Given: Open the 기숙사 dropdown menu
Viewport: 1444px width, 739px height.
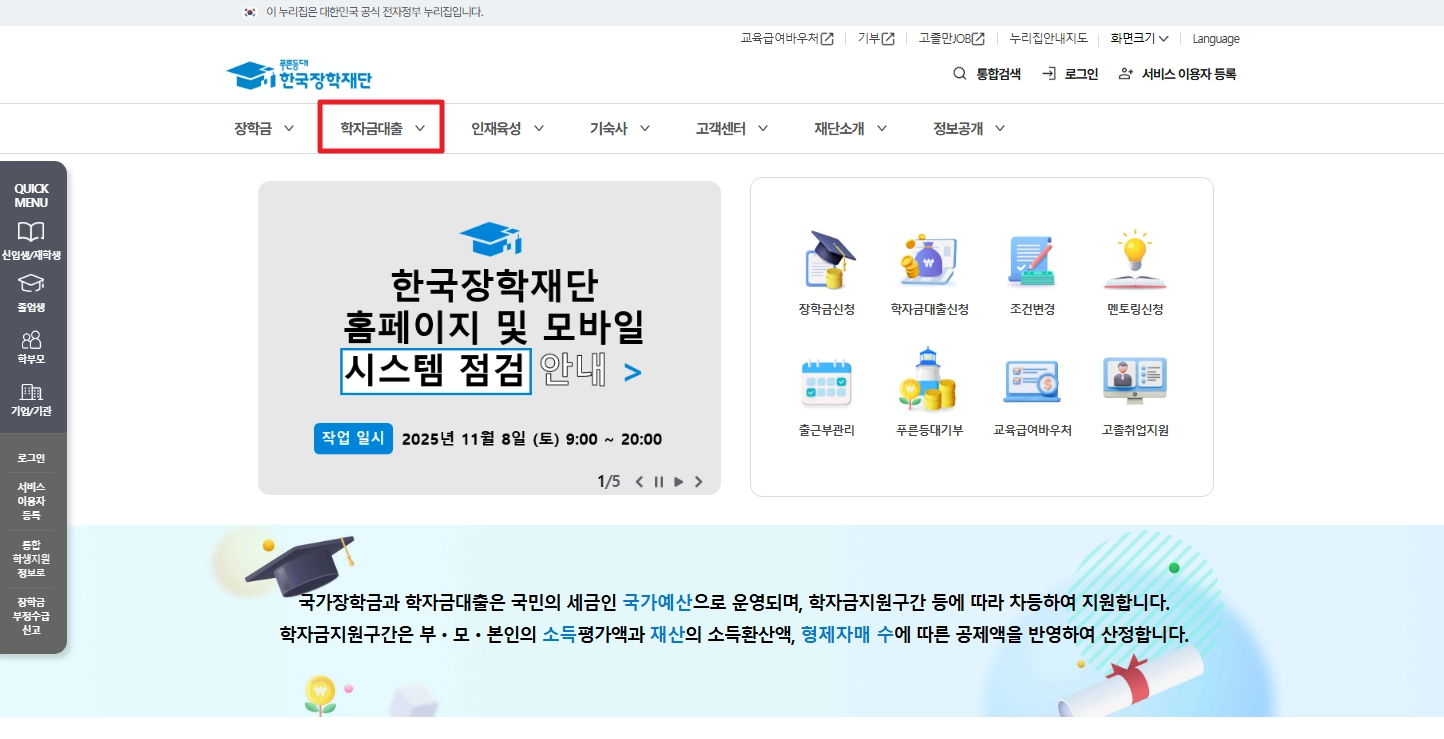Looking at the screenshot, I should [x=617, y=128].
